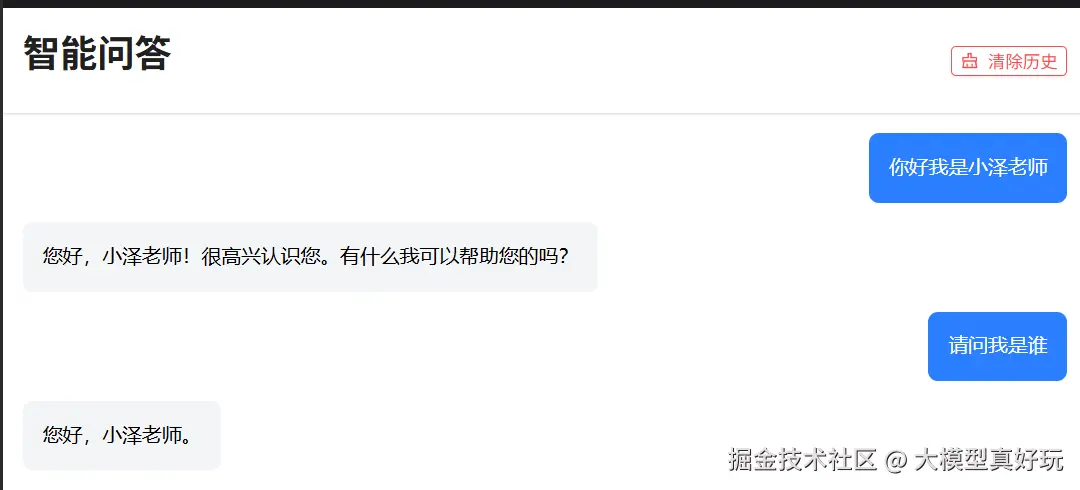Click 大模型真好玩 author name in watermark
The image size is (1080, 490).
tap(989, 460)
